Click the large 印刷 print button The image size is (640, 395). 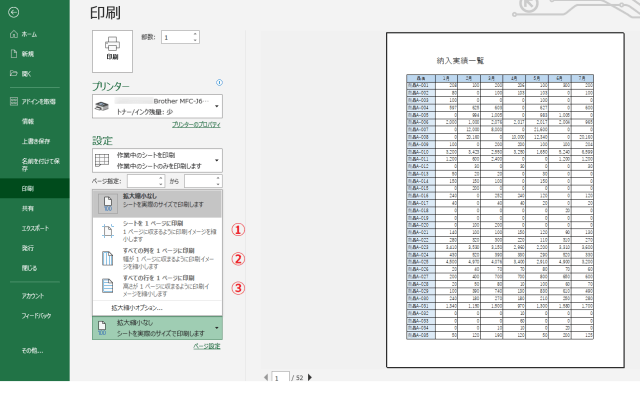[112, 51]
